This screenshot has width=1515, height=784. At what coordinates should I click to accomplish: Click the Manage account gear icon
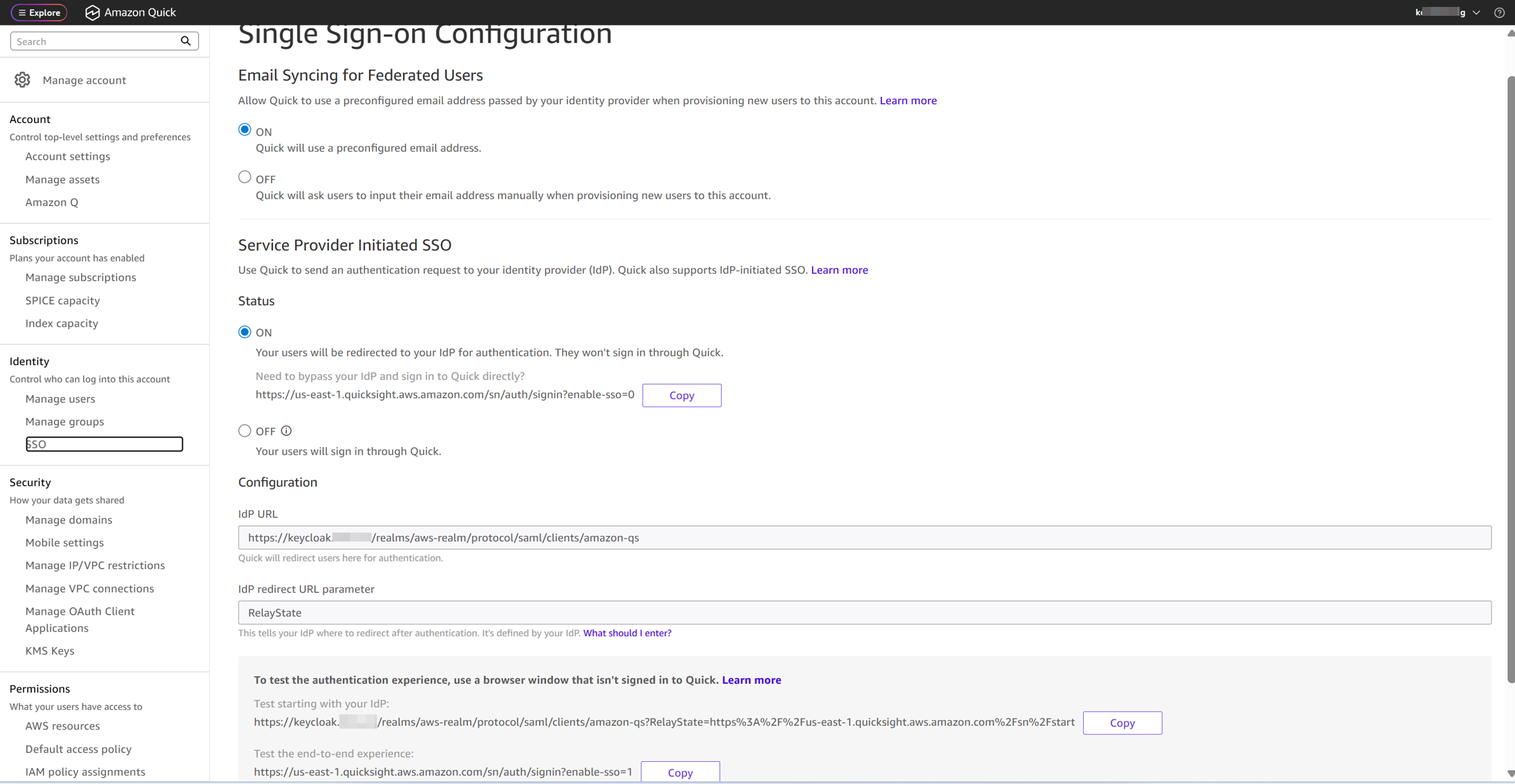pos(22,80)
